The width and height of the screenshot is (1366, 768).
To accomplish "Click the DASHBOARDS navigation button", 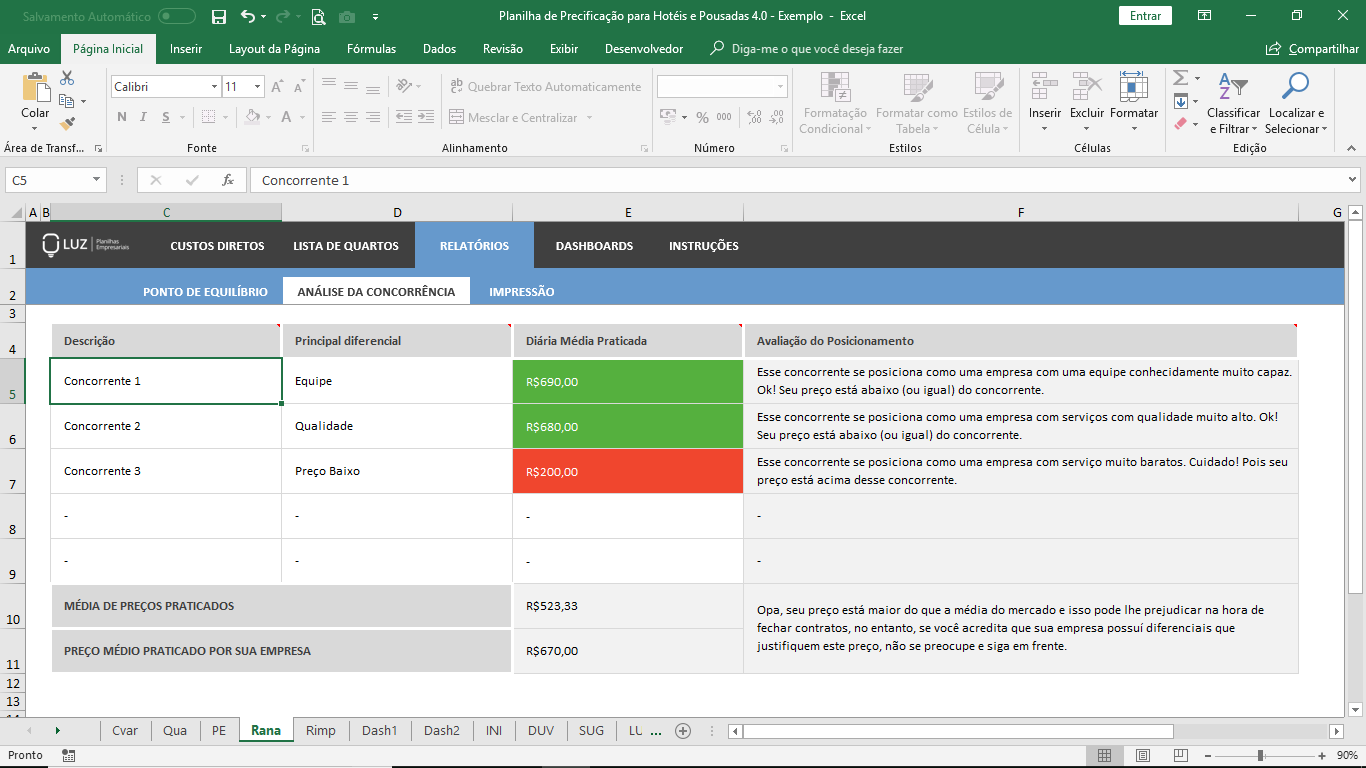I will 594,246.
